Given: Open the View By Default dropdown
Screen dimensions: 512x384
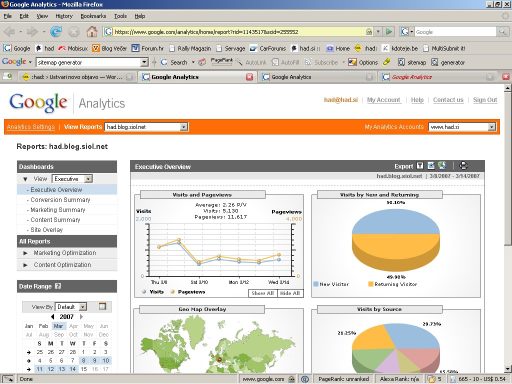Looking at the screenshot, I should pyautogui.click(x=83, y=307).
